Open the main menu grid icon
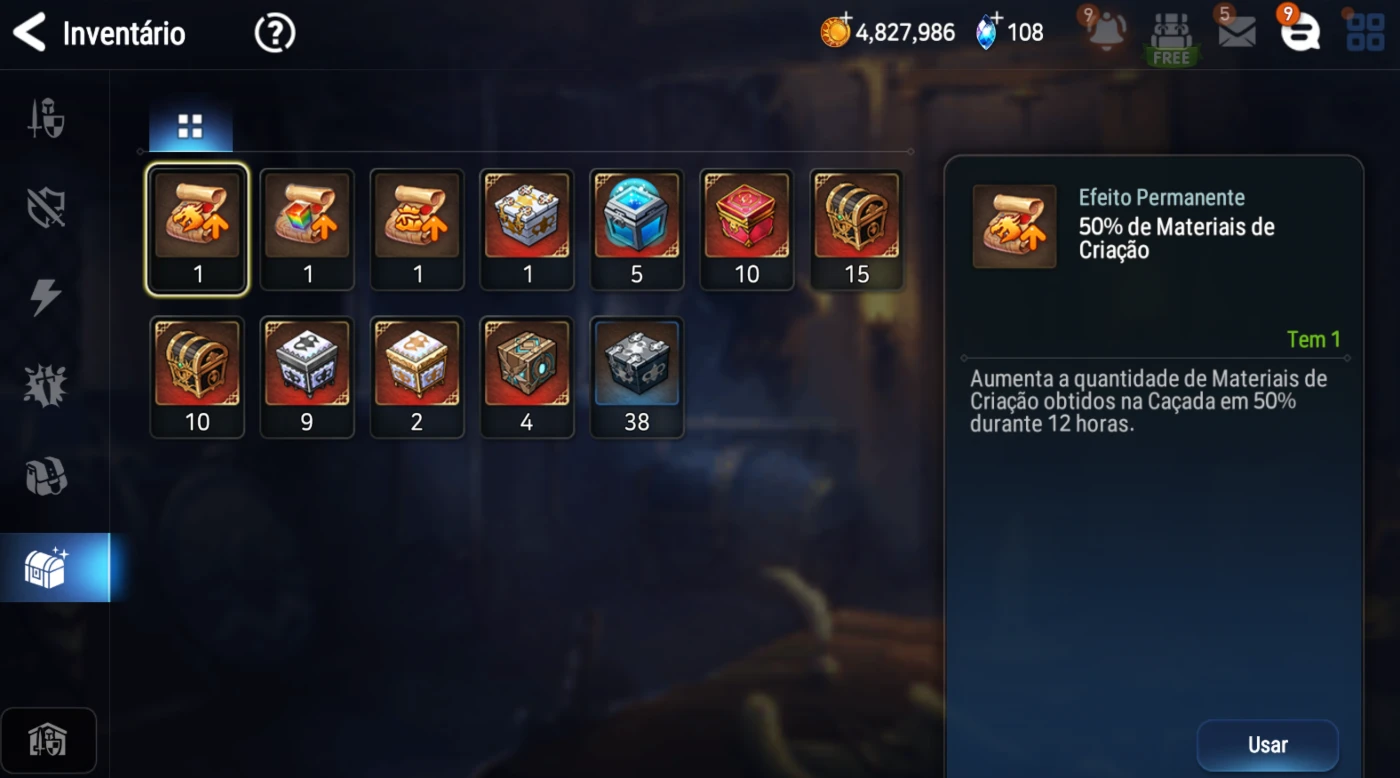Viewport: 1400px width, 778px height. (1365, 32)
